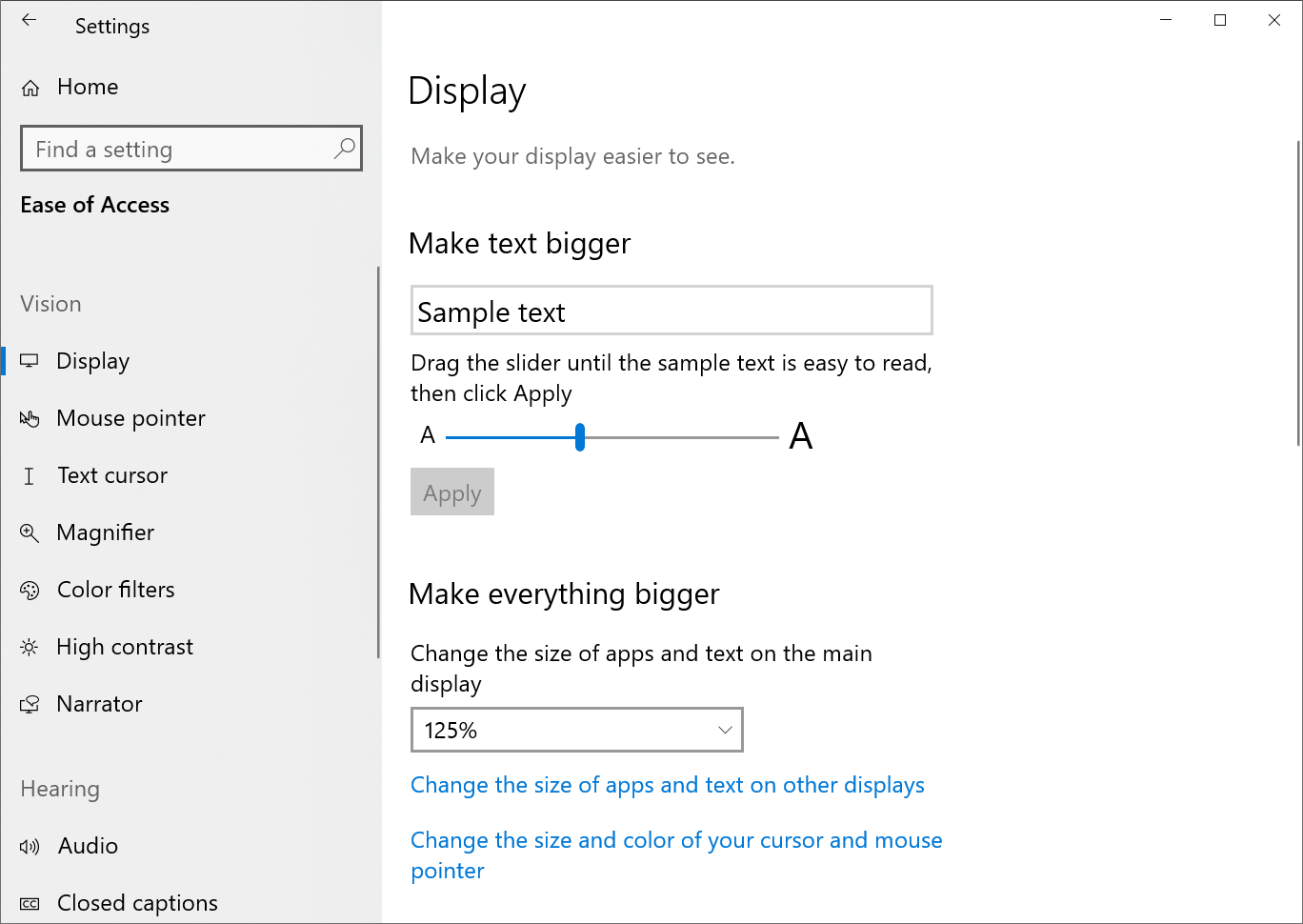Select Display in the sidebar

coord(92,362)
